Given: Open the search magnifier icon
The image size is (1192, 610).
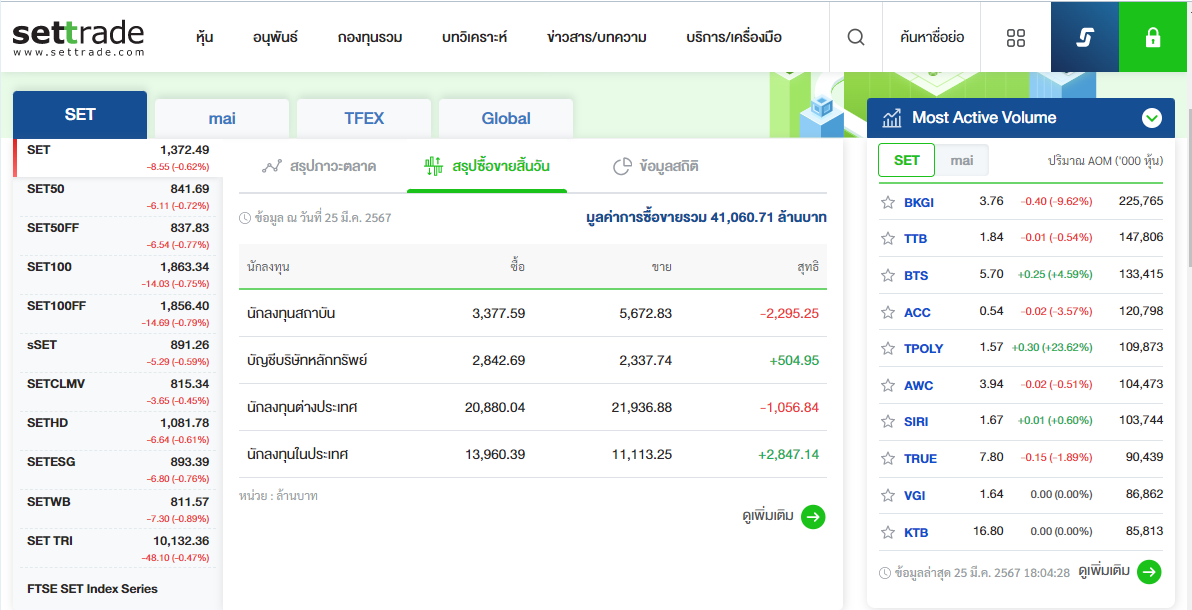Looking at the screenshot, I should (x=856, y=37).
